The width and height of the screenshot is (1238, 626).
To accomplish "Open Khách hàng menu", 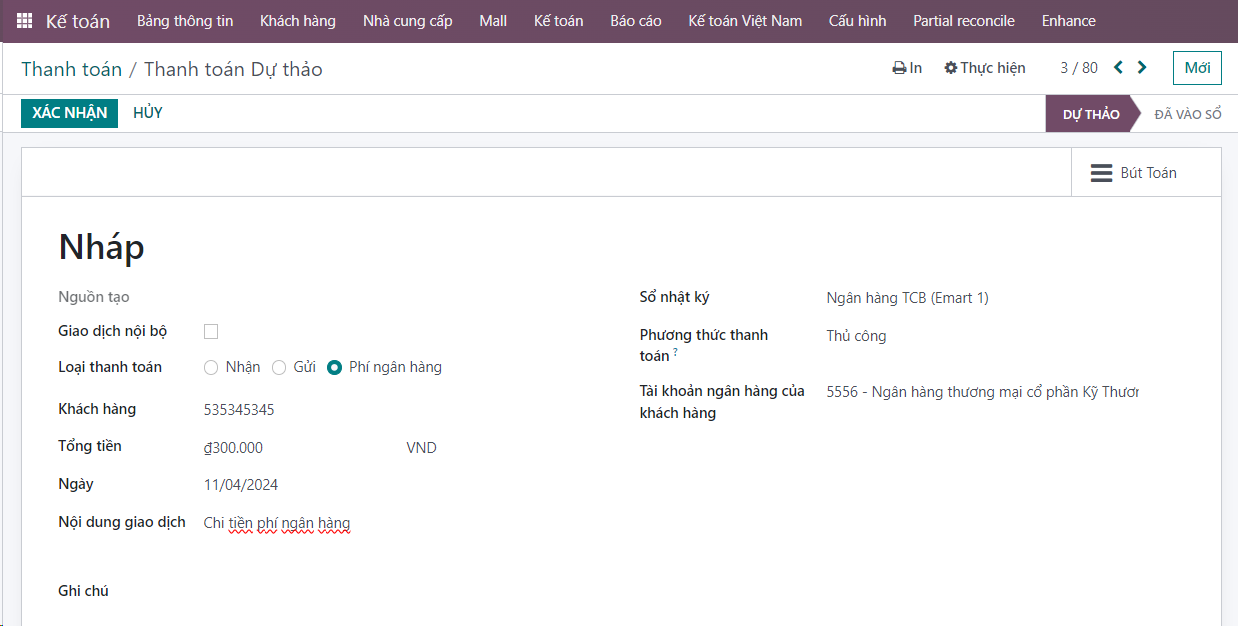I will 298,21.
